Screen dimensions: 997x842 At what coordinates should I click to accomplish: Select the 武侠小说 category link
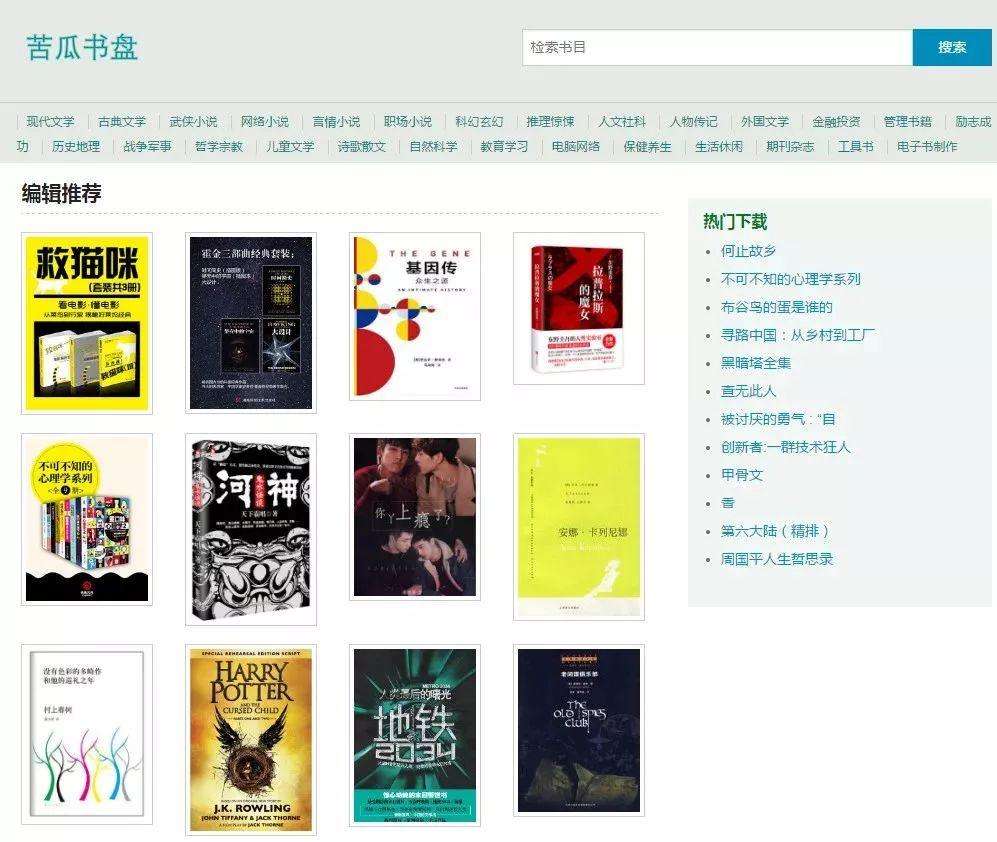tap(193, 122)
